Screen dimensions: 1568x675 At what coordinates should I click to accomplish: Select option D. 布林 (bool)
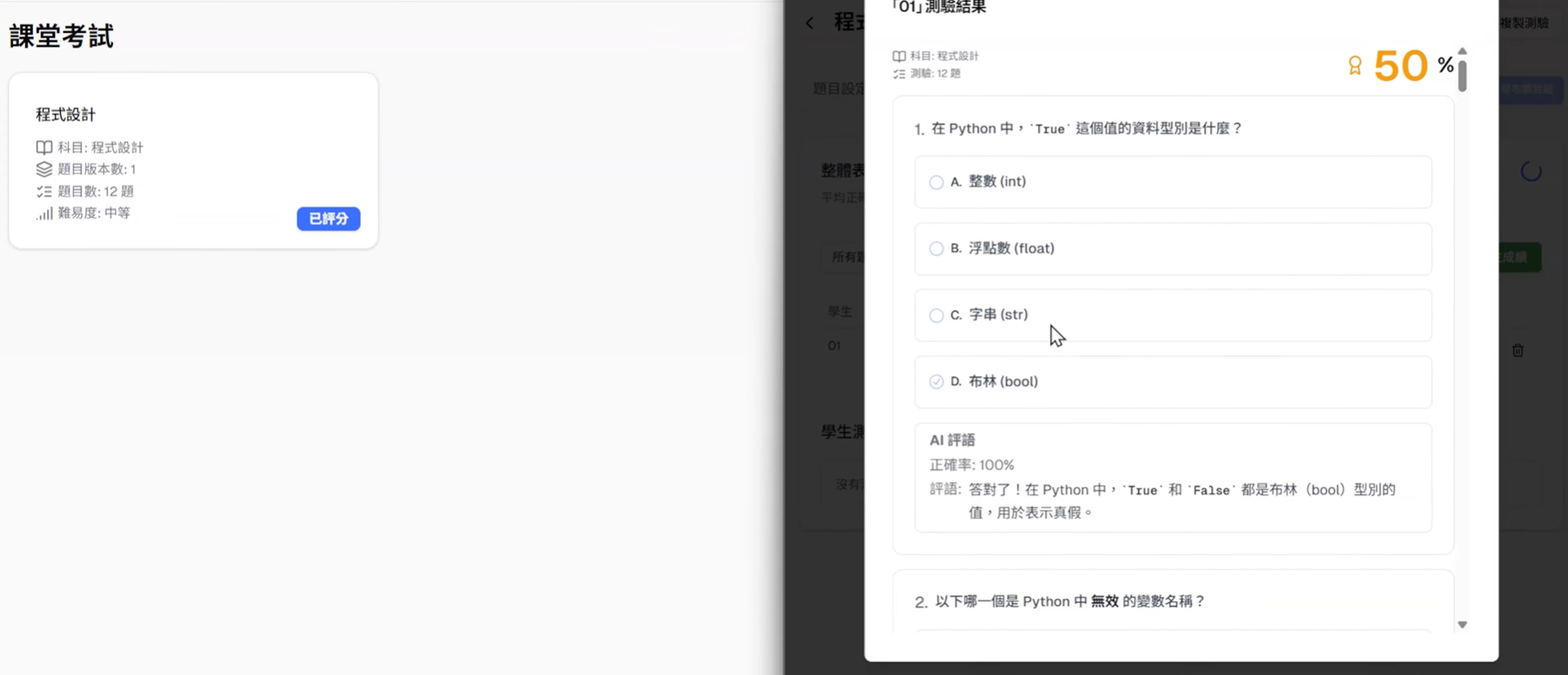pos(1173,382)
